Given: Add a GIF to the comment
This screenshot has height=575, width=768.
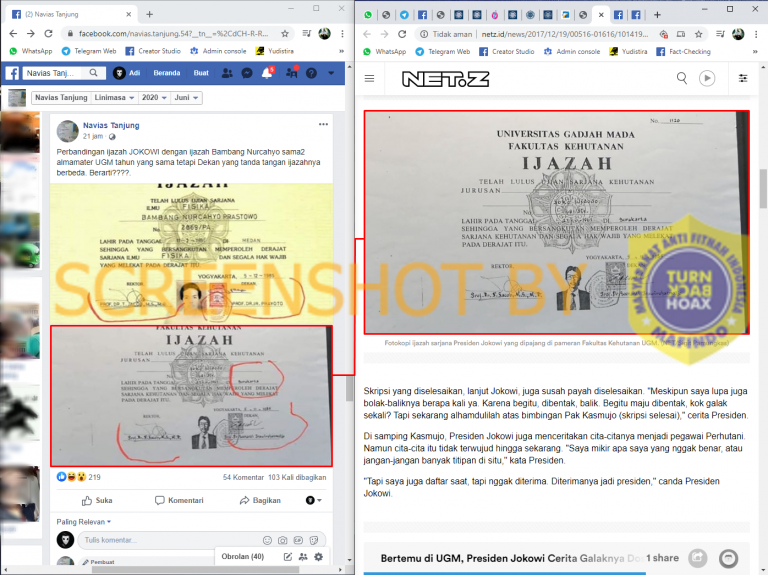Looking at the screenshot, I should pos(298,540).
